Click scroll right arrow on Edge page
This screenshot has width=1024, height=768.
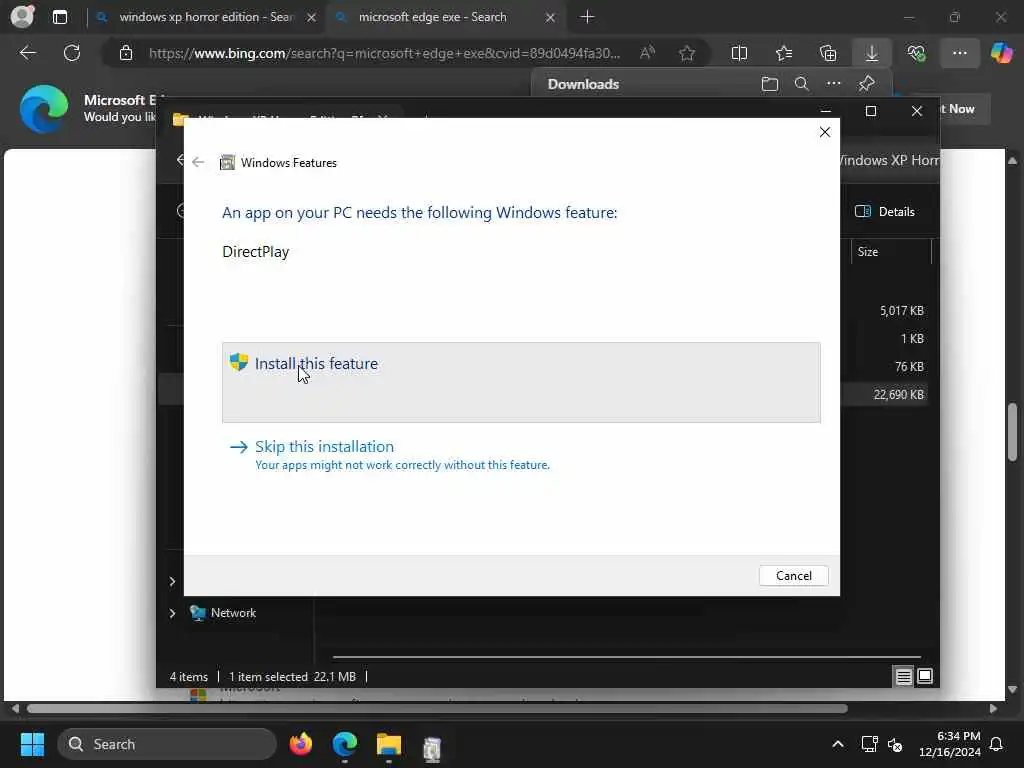(x=993, y=709)
